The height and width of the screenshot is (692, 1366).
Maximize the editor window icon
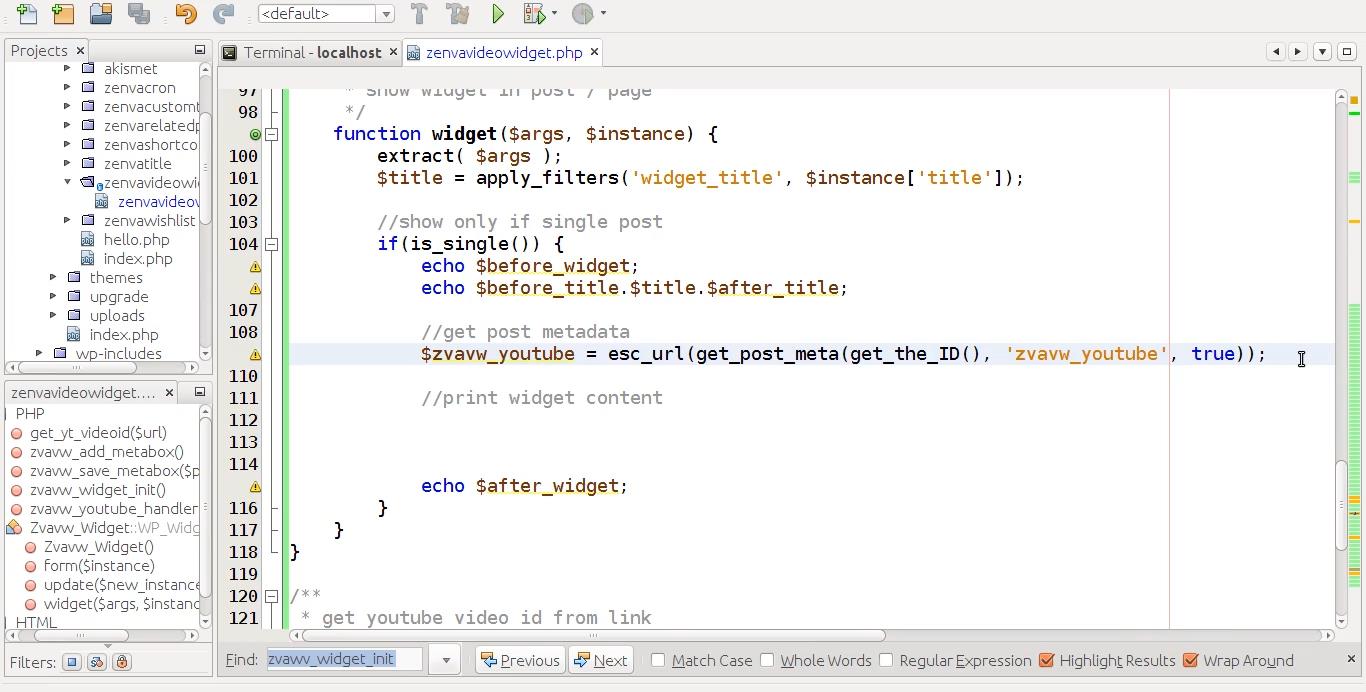click(1347, 52)
